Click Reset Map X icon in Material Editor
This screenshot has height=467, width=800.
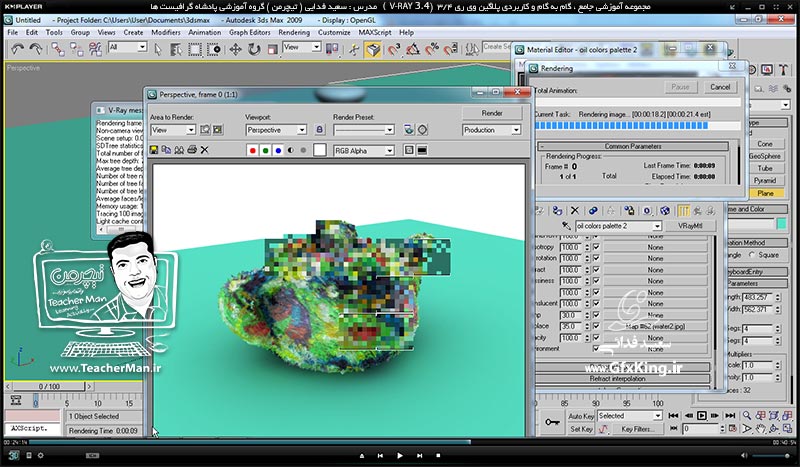[x=575, y=210]
